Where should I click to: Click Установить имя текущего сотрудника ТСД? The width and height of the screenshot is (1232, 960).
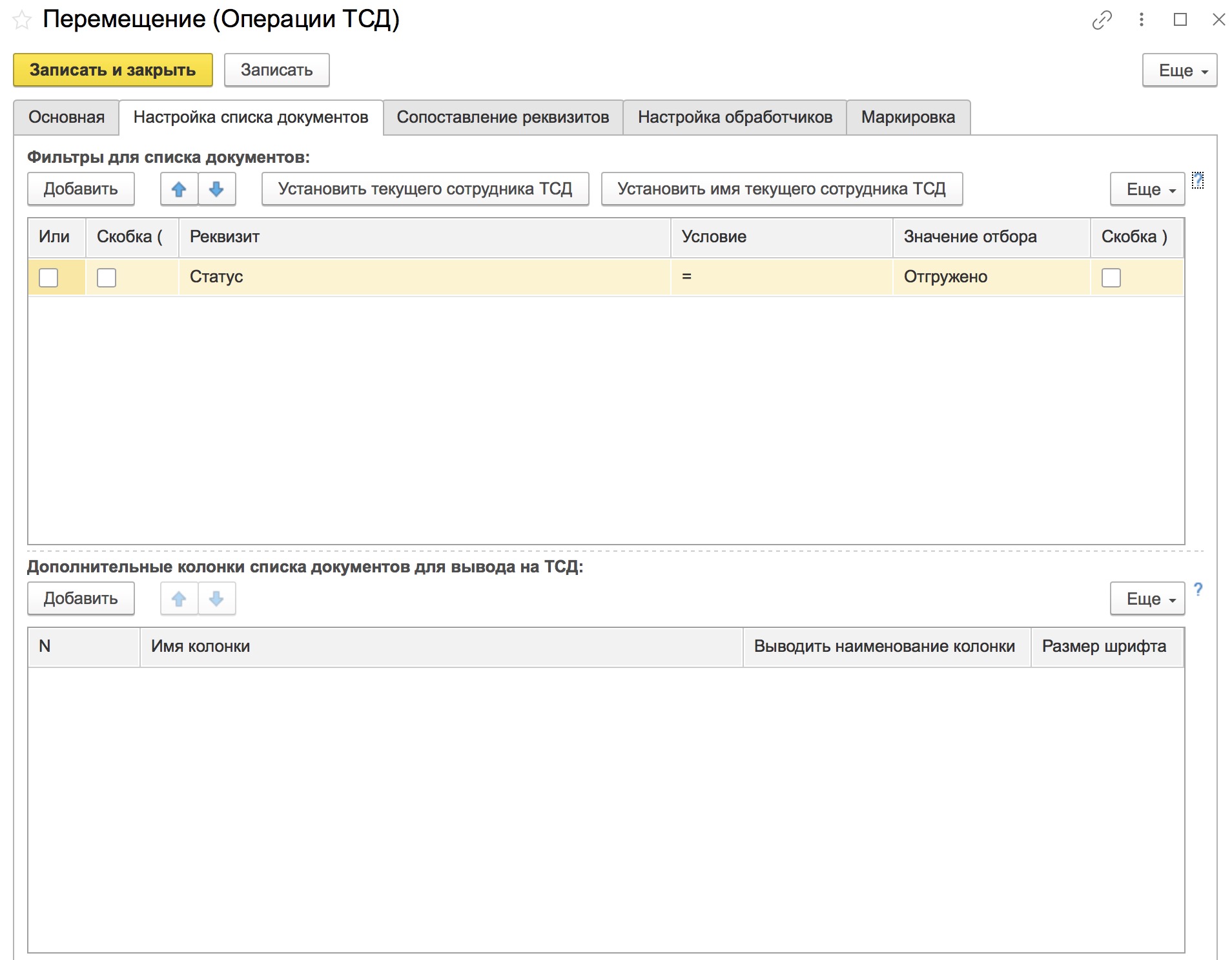click(782, 189)
